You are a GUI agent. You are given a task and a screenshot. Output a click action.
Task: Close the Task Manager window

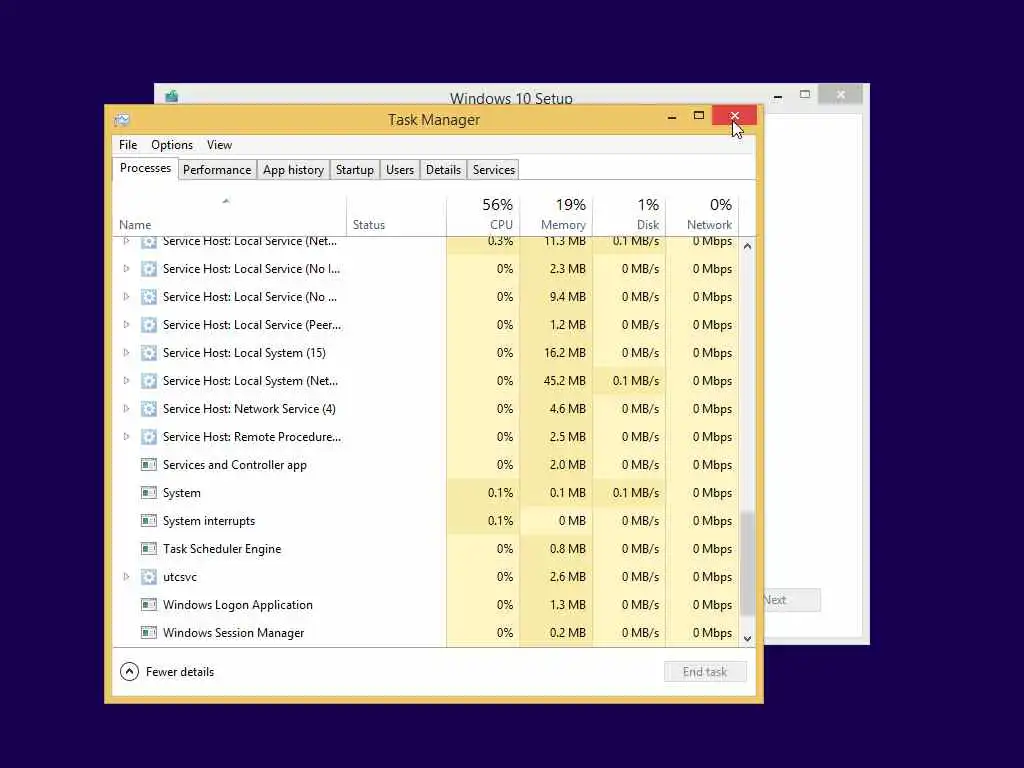click(735, 116)
